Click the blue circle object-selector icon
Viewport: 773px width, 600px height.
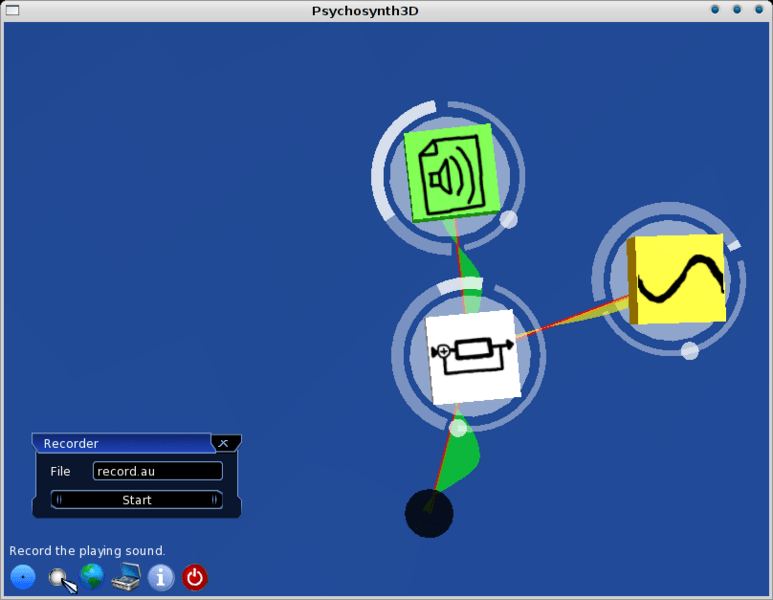(x=23, y=577)
